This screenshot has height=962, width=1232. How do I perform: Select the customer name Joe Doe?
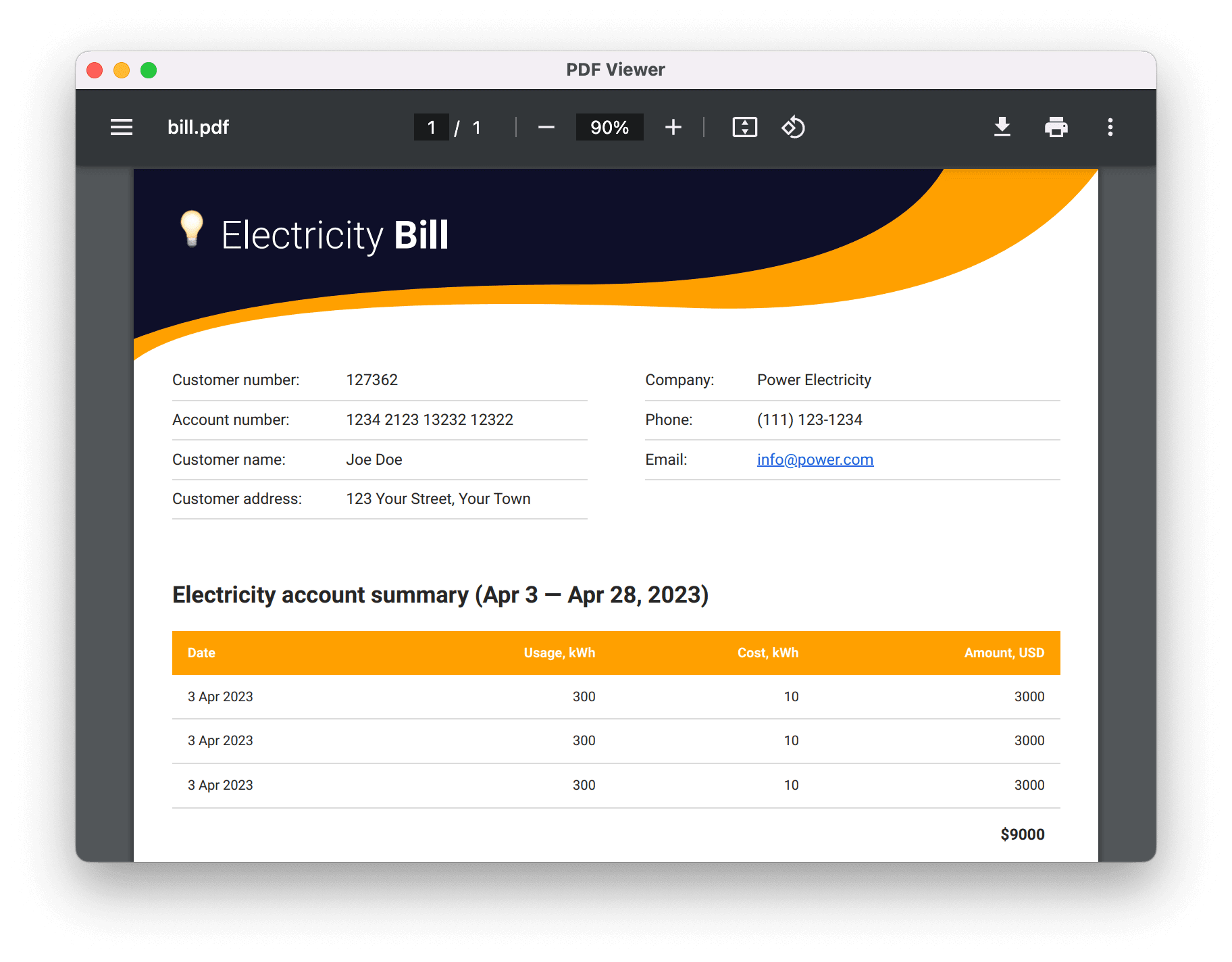[x=374, y=459]
